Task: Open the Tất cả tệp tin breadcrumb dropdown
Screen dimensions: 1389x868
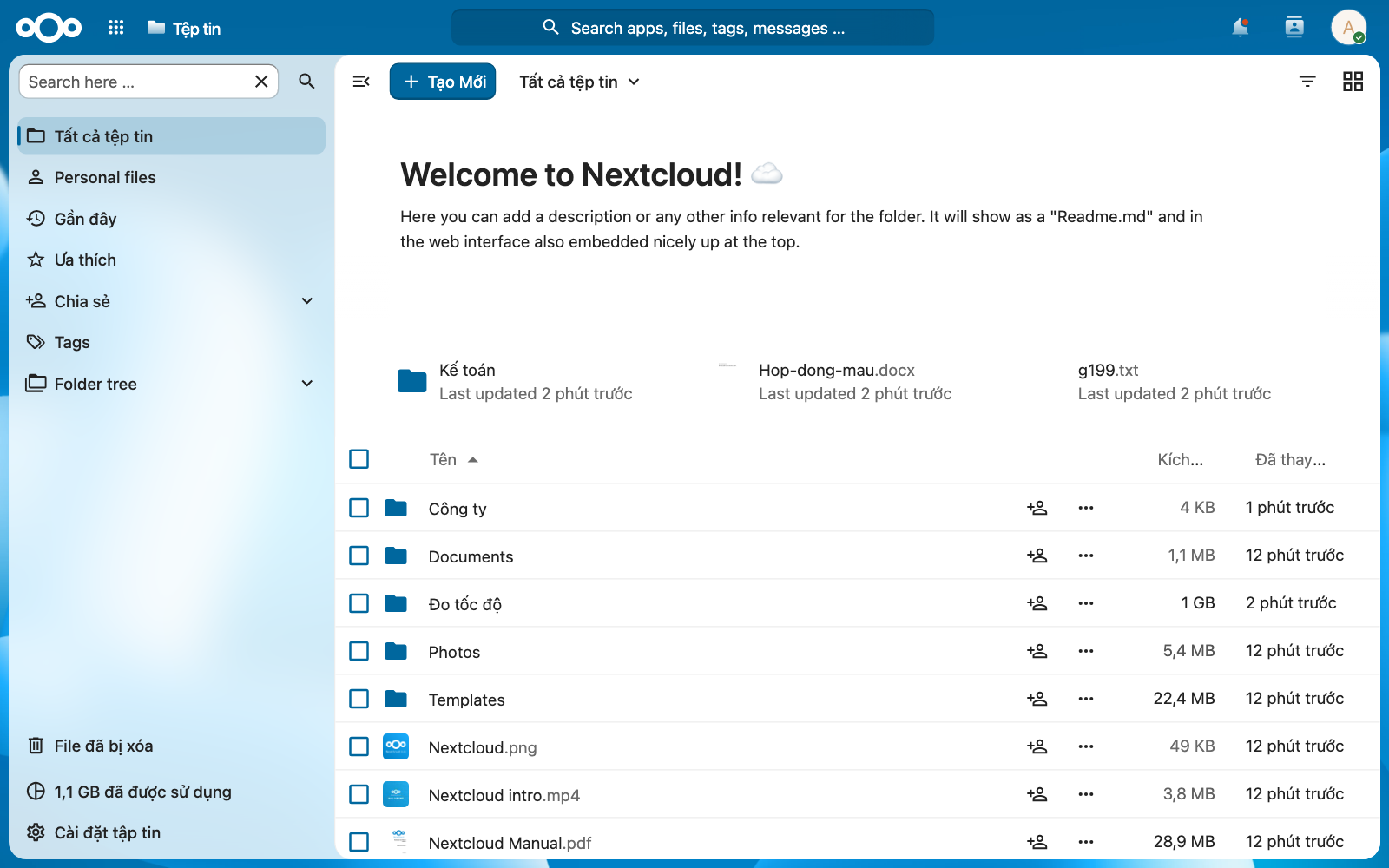Action: [579, 82]
